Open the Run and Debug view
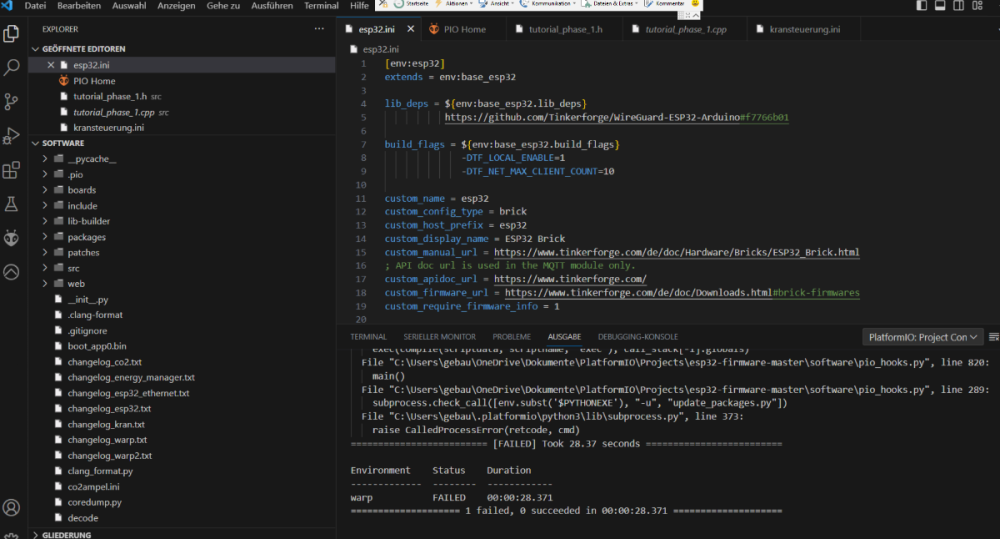Screen dimensions: 1000x539 12,136
